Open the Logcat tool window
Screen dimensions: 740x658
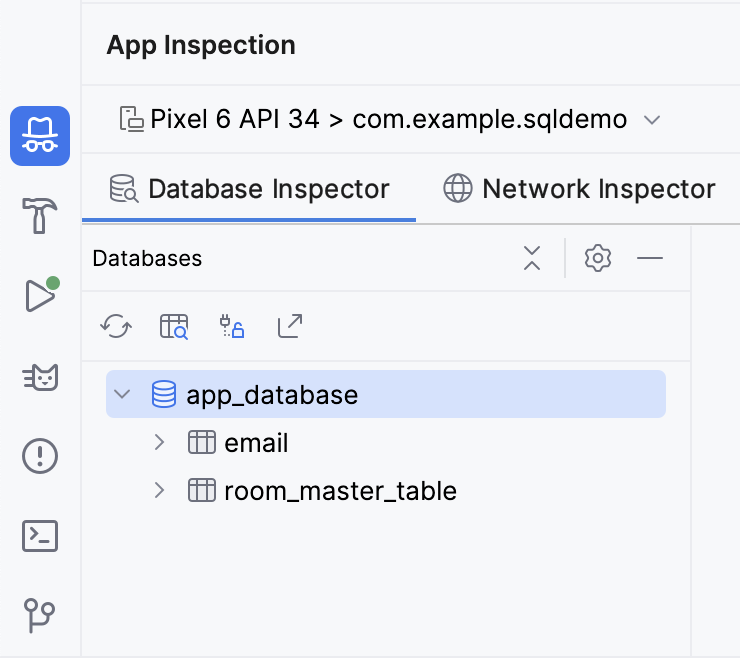(40, 376)
